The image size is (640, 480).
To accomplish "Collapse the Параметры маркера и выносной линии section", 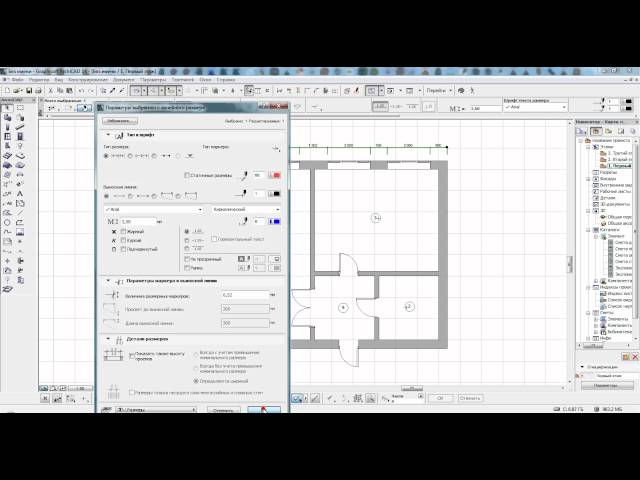I will [108, 281].
